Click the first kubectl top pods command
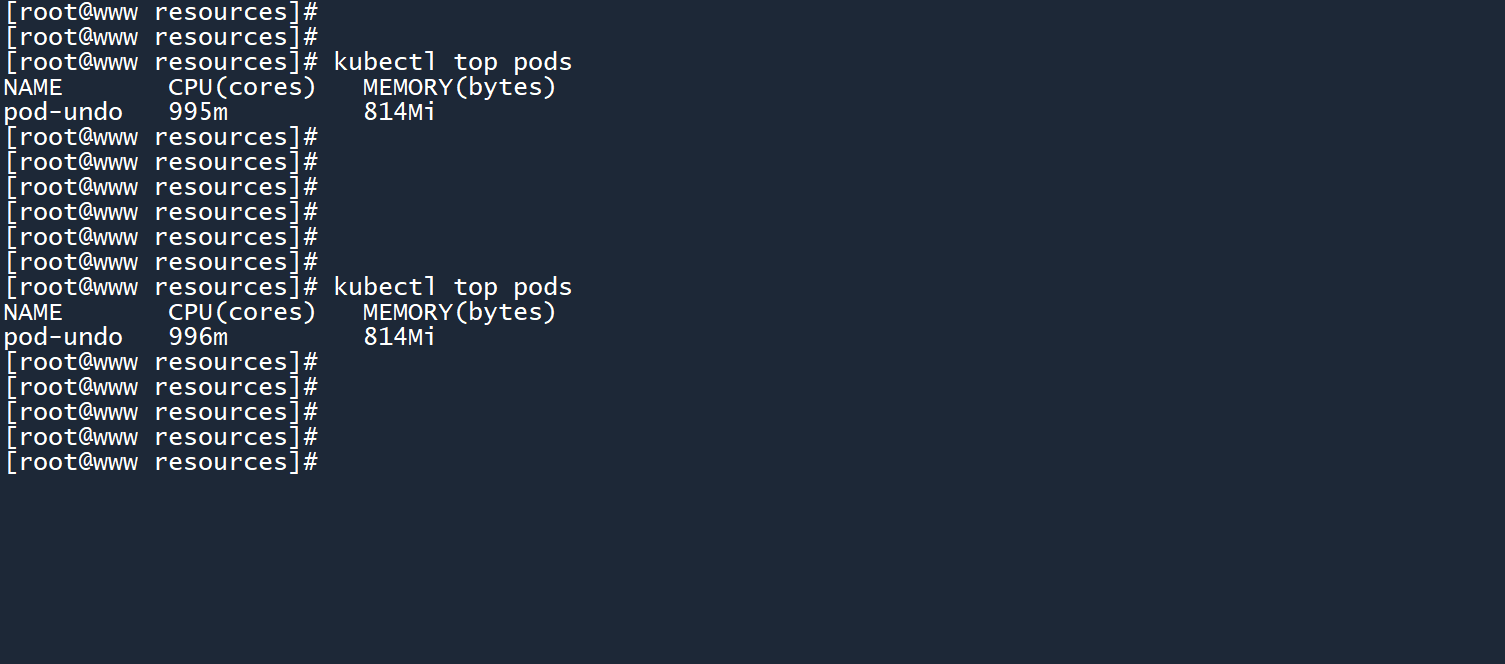 (x=452, y=62)
